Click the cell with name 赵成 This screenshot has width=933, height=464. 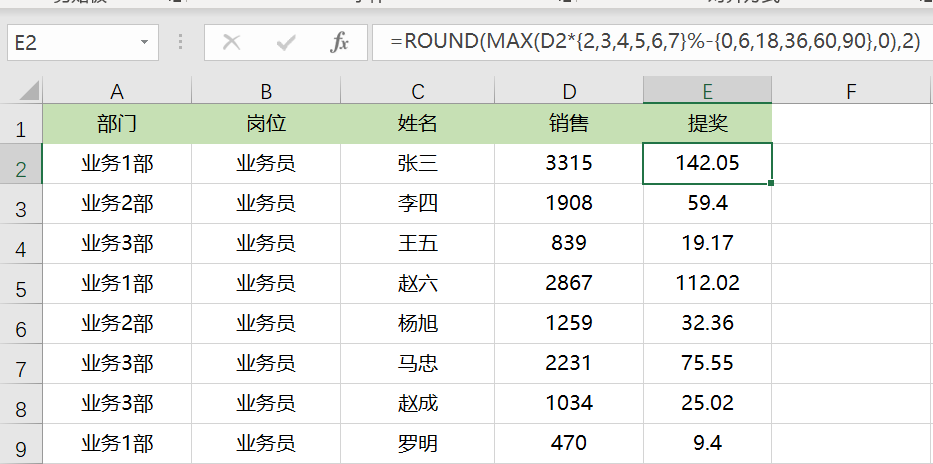(418, 404)
